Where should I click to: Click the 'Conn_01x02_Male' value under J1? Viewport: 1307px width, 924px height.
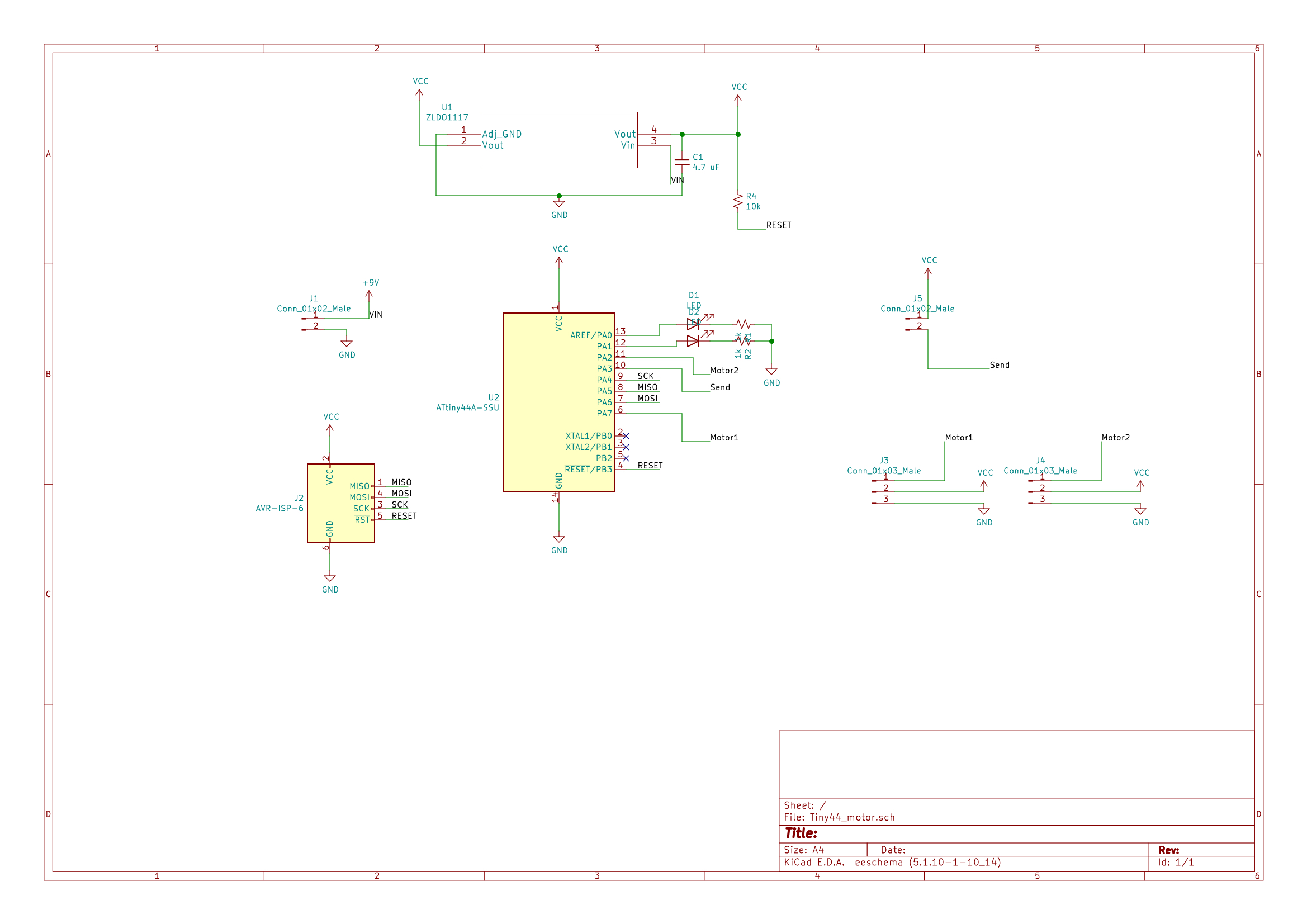314,309
